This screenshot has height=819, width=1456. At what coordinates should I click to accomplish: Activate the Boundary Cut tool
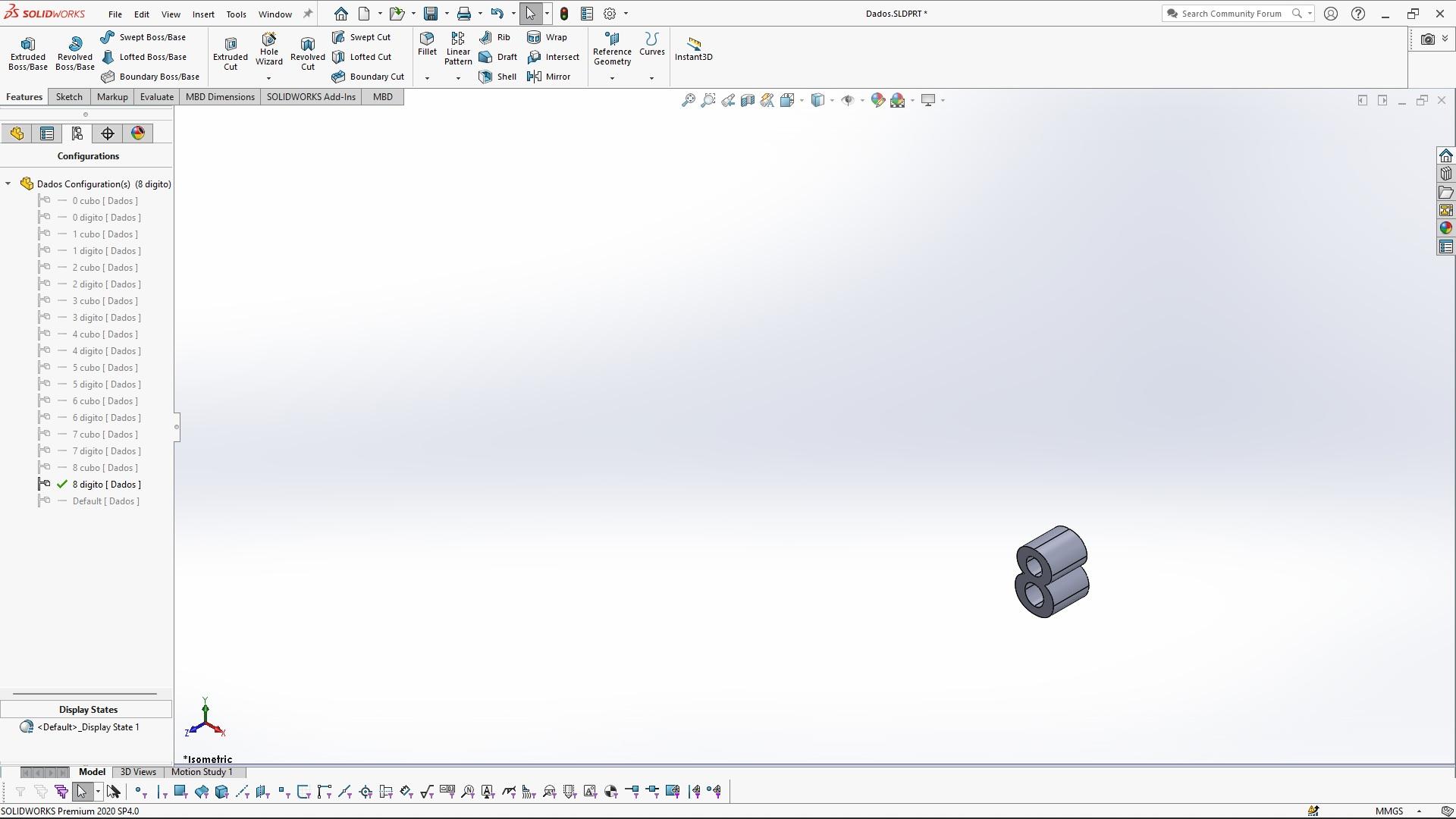tap(368, 77)
